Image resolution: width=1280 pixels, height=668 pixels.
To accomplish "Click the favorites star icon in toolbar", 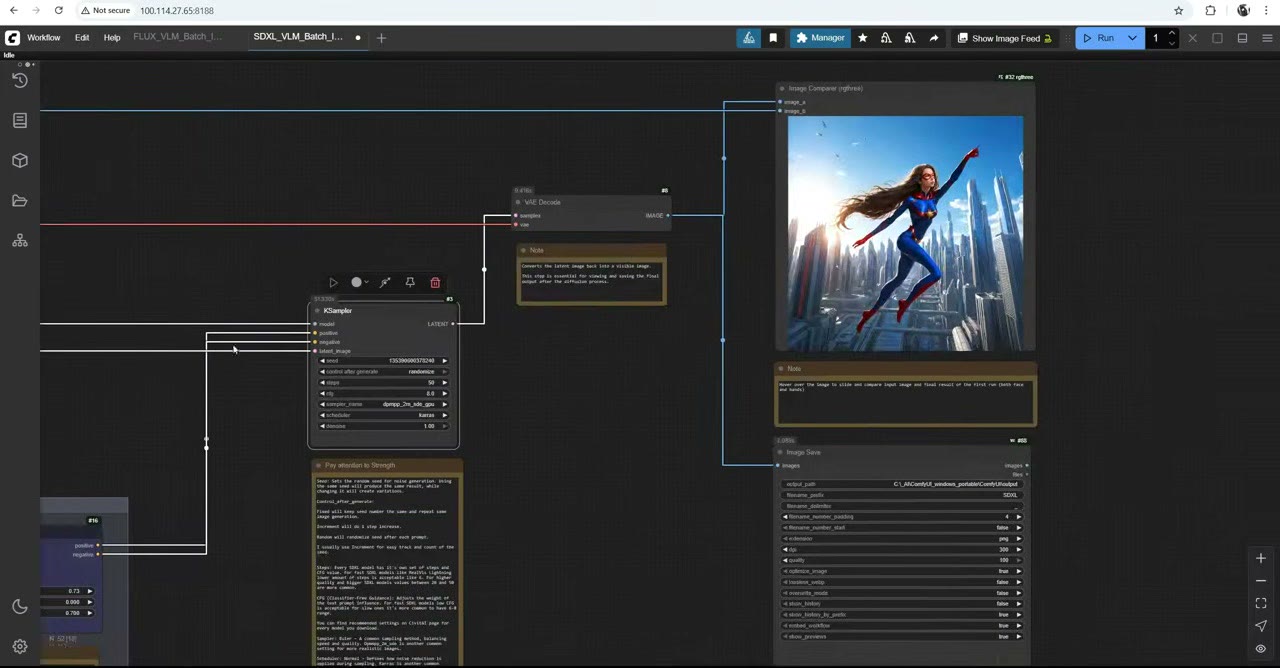I will tap(862, 38).
